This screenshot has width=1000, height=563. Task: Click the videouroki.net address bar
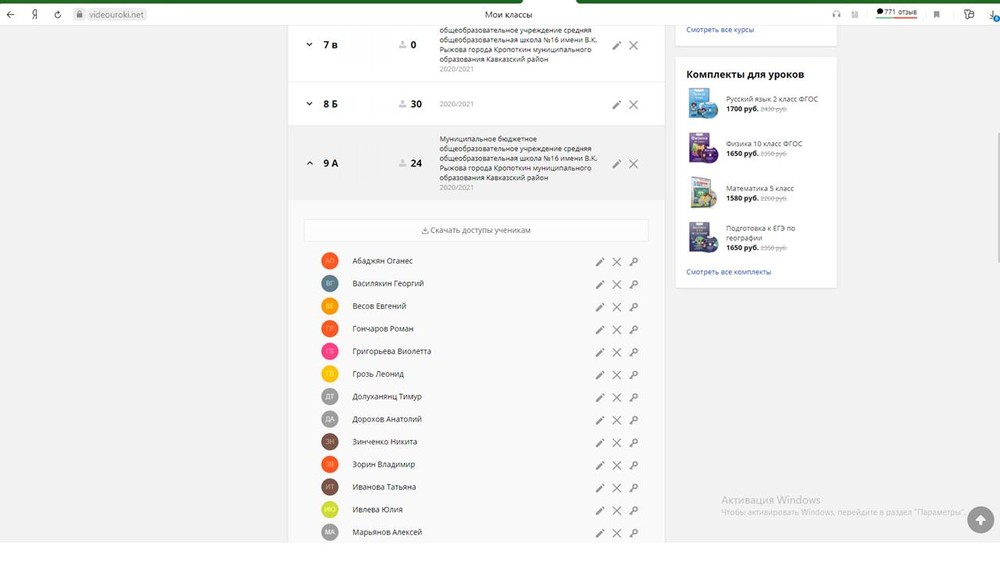pyautogui.click(x=110, y=15)
